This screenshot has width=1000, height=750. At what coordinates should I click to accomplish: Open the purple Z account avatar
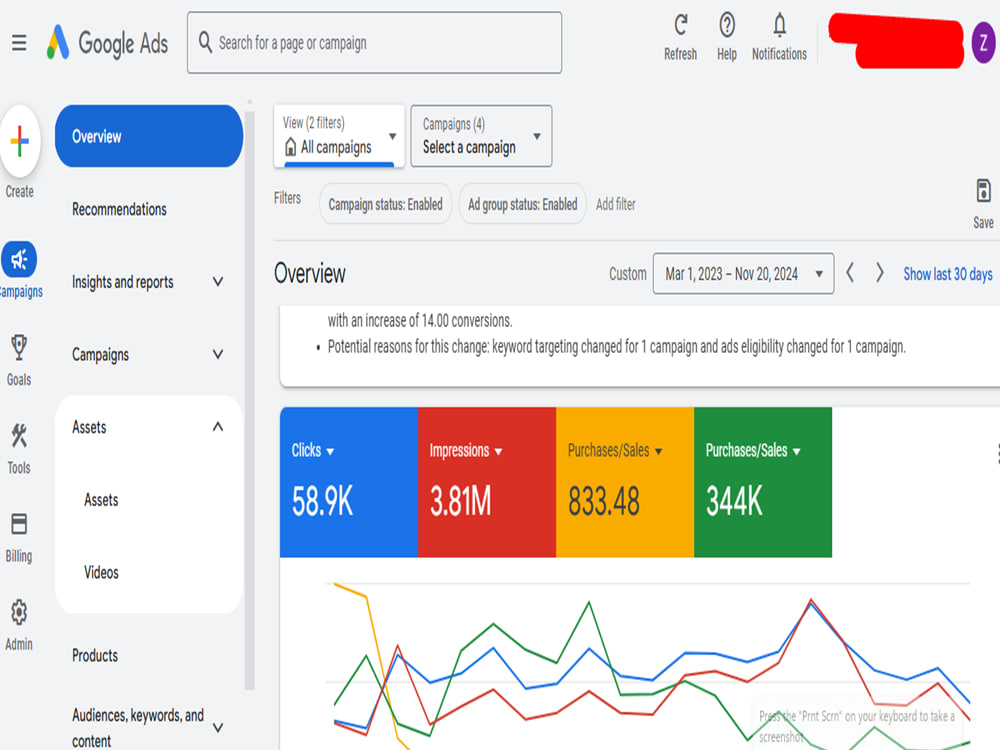pyautogui.click(x=983, y=43)
